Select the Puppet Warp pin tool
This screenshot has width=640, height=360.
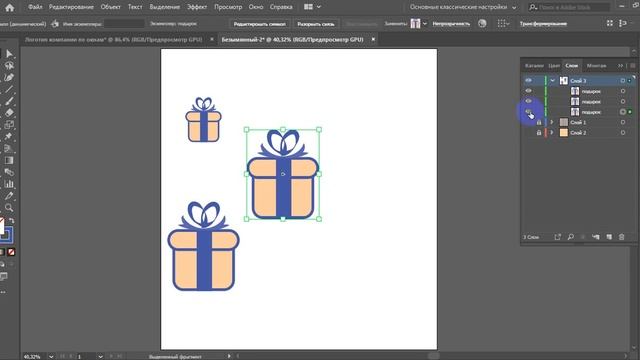[x=9, y=137]
